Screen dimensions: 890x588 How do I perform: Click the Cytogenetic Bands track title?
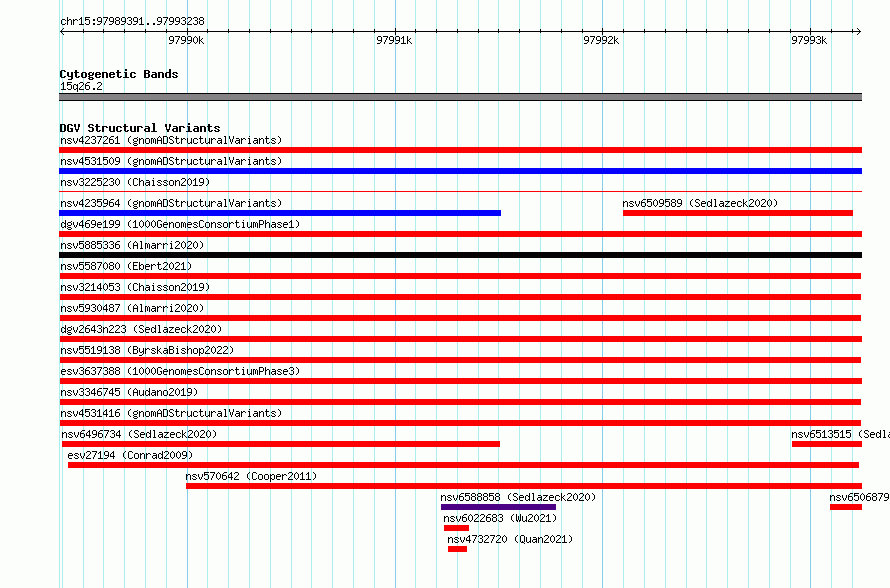pyautogui.click(x=119, y=74)
